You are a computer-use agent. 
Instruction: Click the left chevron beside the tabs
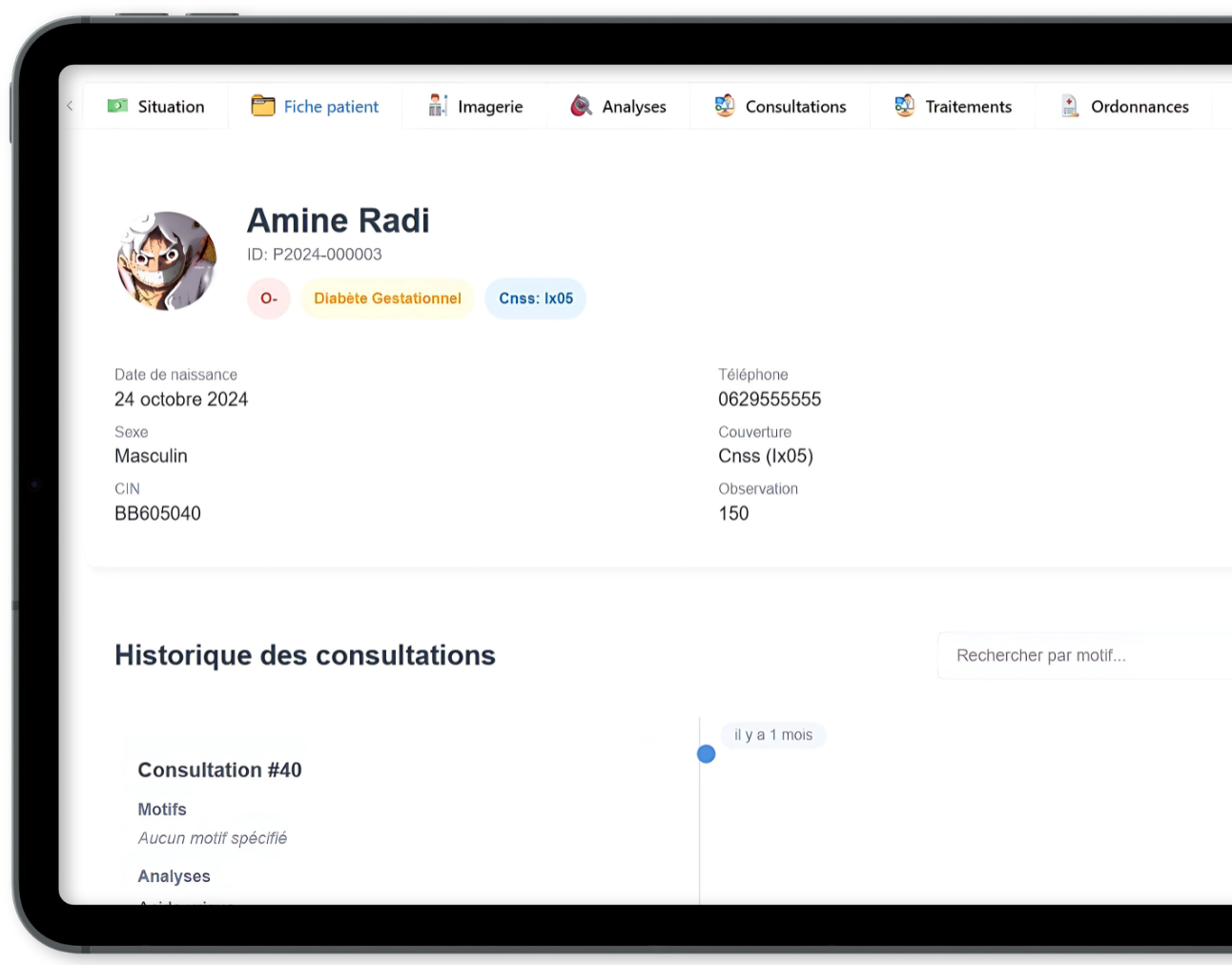70,106
